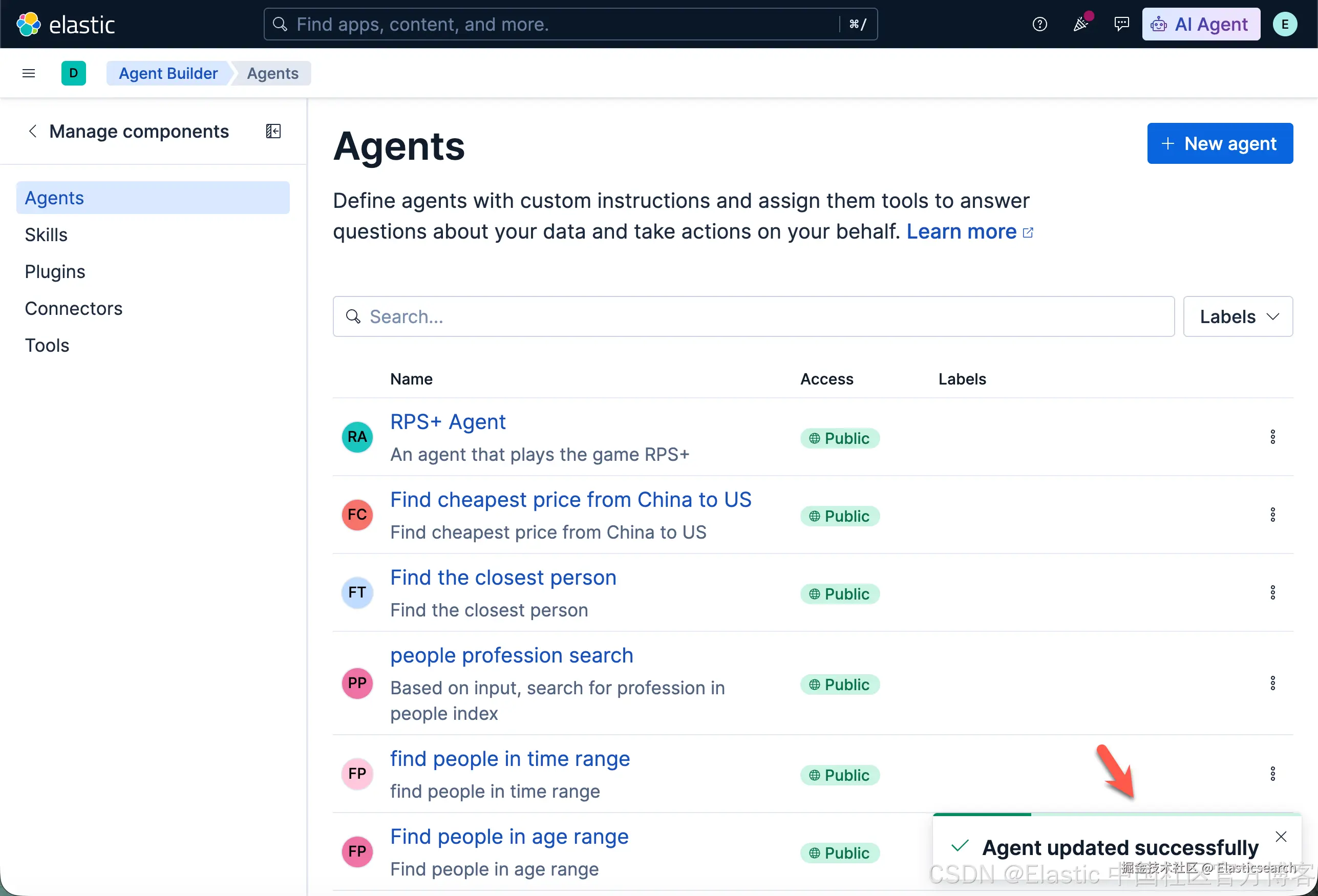1318x896 pixels.
Task: Open actions menu for Find cheapest price row
Action: point(1272,515)
